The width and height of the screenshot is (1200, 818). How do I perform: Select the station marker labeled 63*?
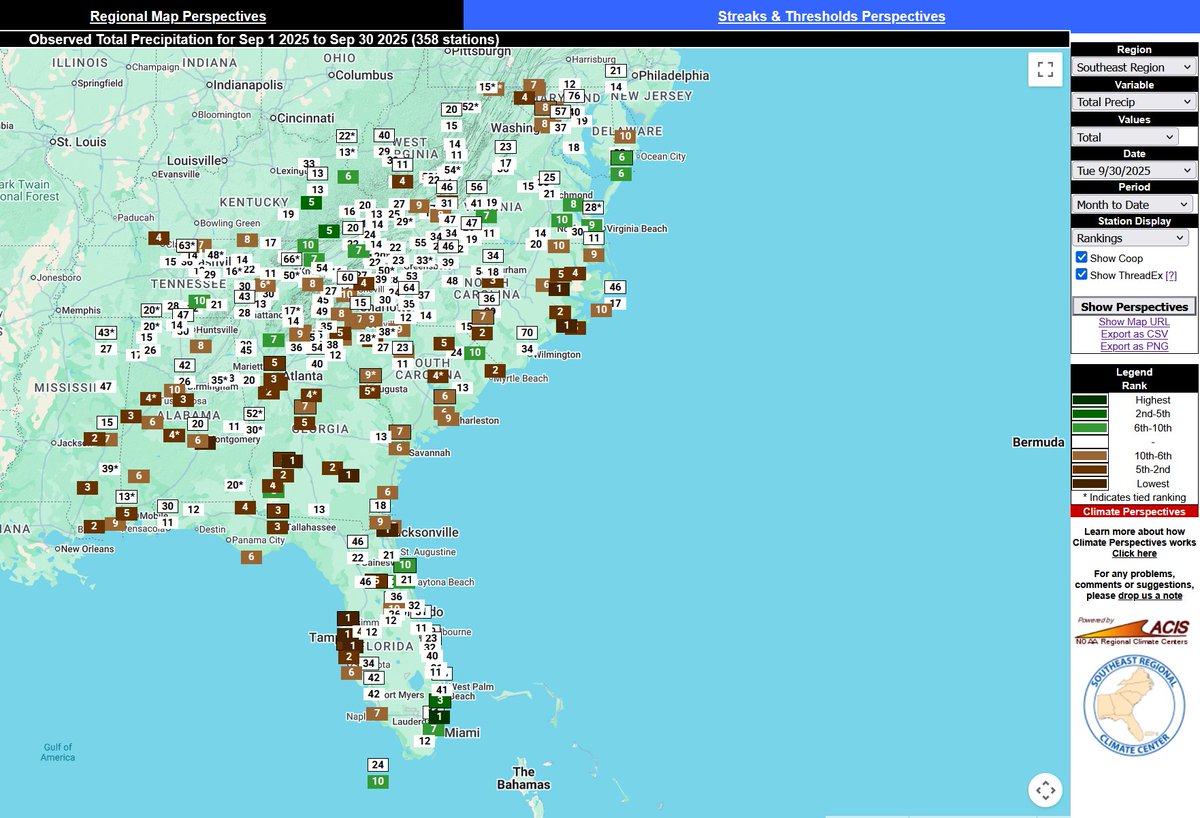click(x=187, y=245)
